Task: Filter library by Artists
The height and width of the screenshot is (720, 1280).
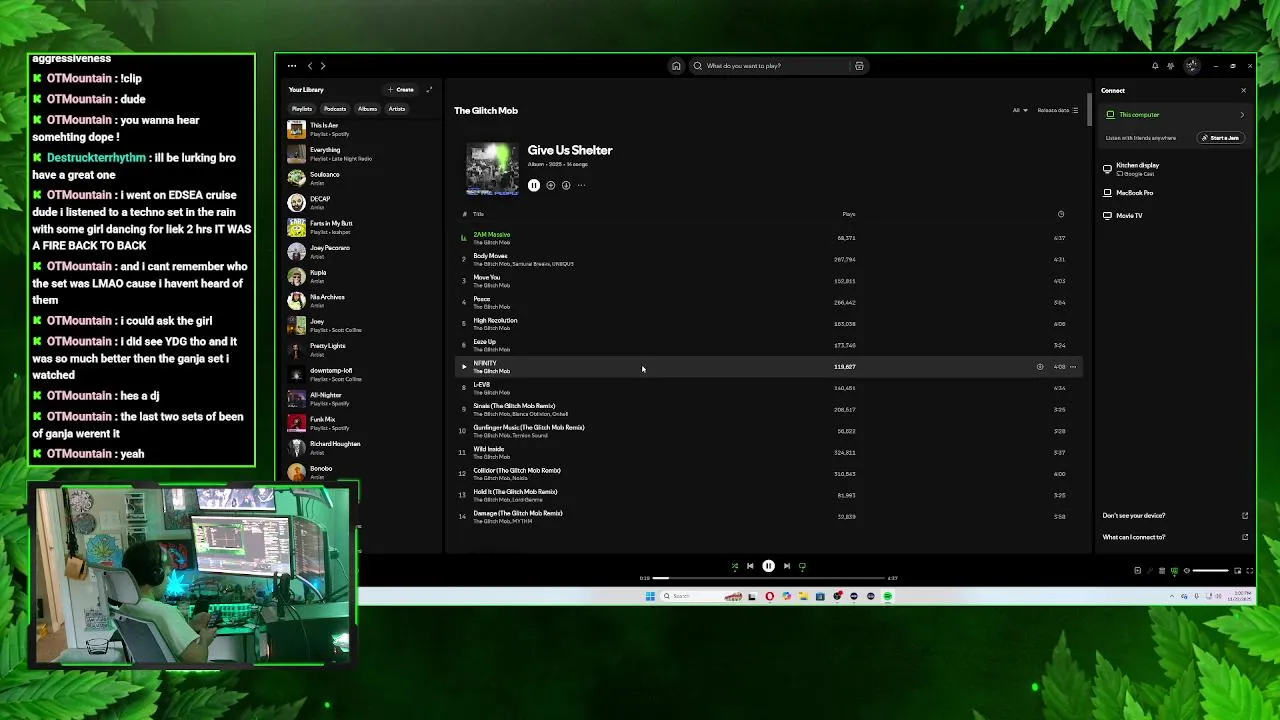Action: tap(397, 109)
